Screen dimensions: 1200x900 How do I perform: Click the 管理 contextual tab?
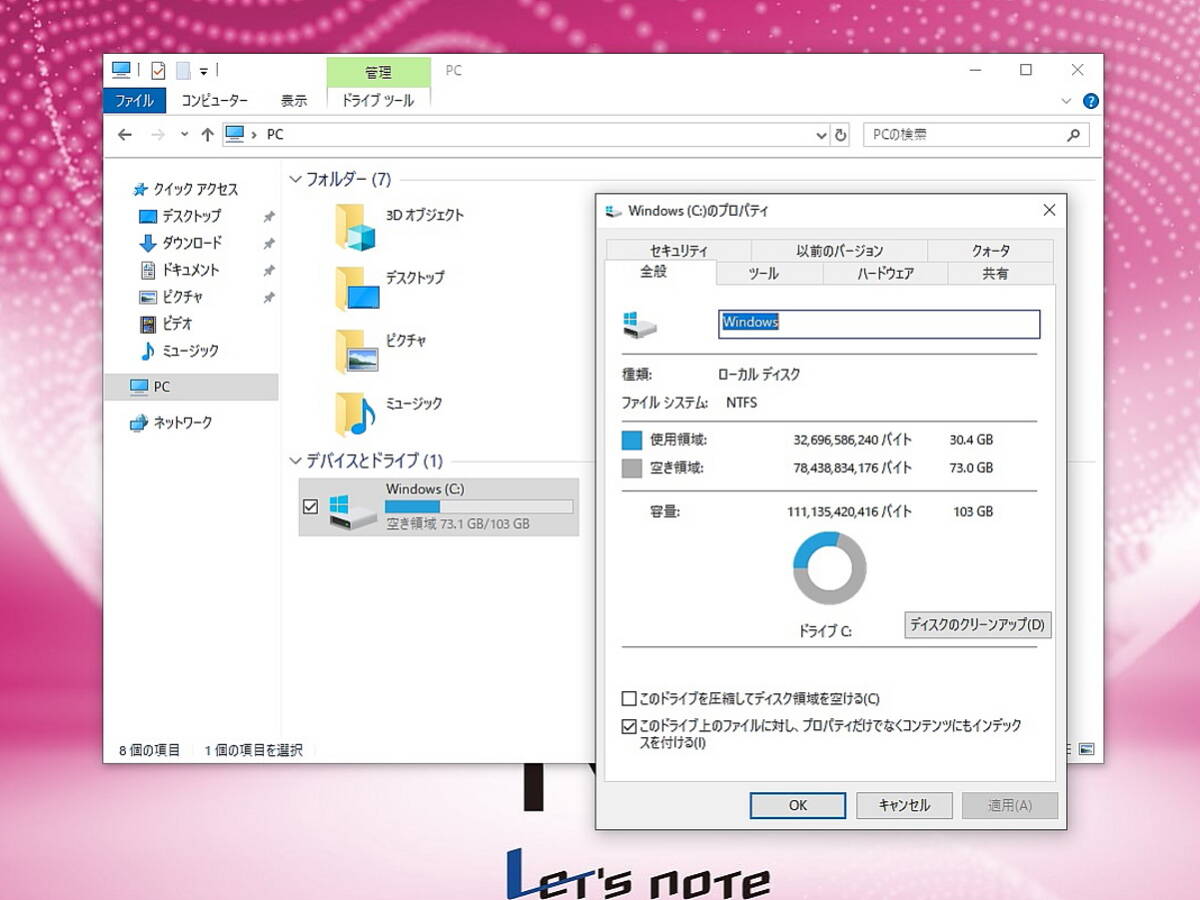coord(378,73)
